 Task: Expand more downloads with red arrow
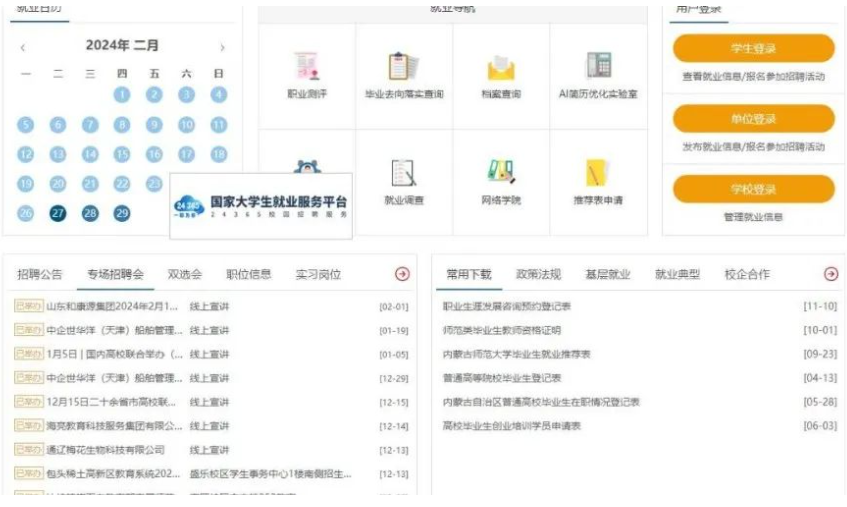click(830, 274)
